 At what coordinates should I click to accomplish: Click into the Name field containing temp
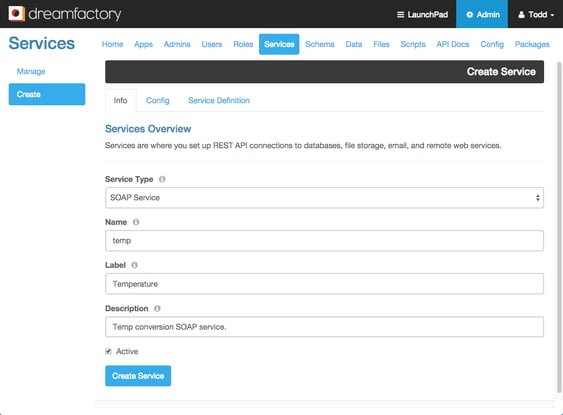pyautogui.click(x=324, y=241)
